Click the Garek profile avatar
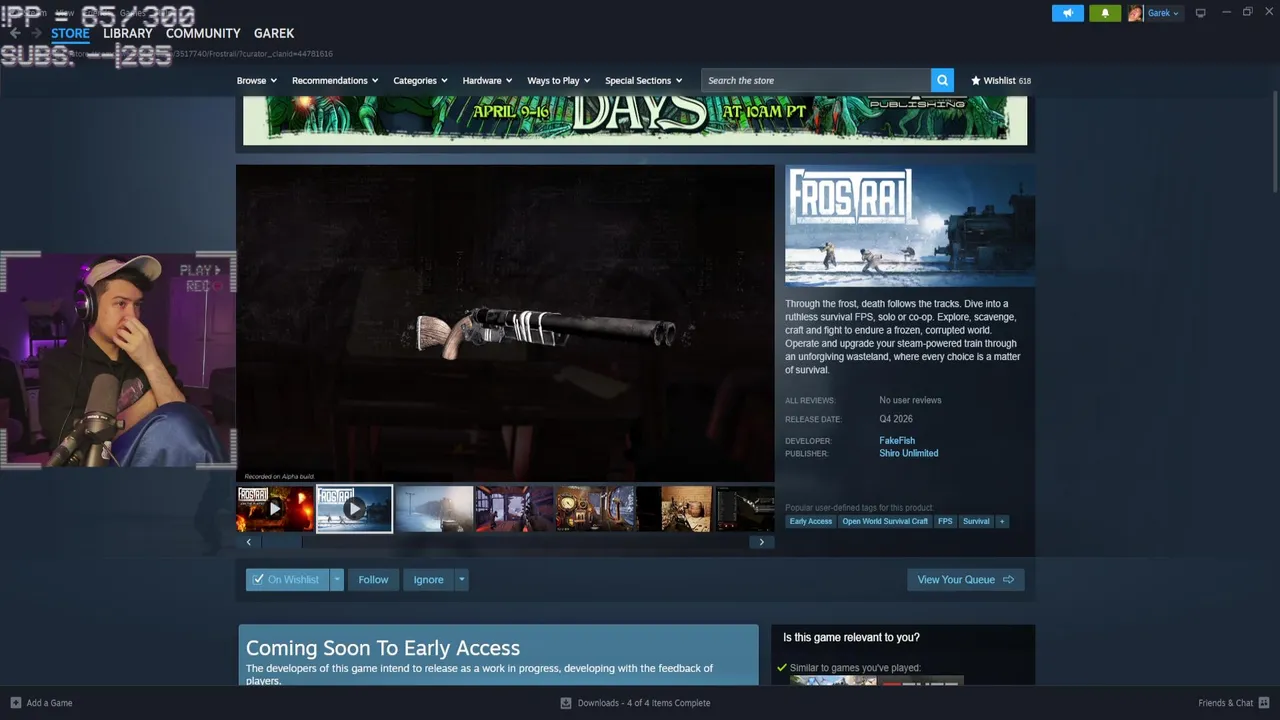This screenshot has width=1280, height=720. (x=1135, y=13)
